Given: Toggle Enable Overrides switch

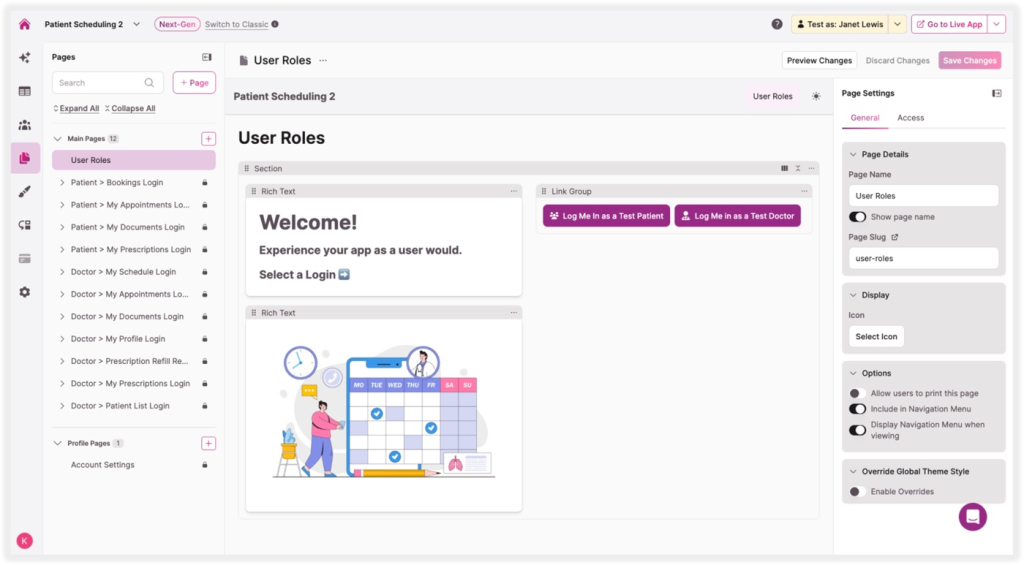Looking at the screenshot, I should (857, 491).
